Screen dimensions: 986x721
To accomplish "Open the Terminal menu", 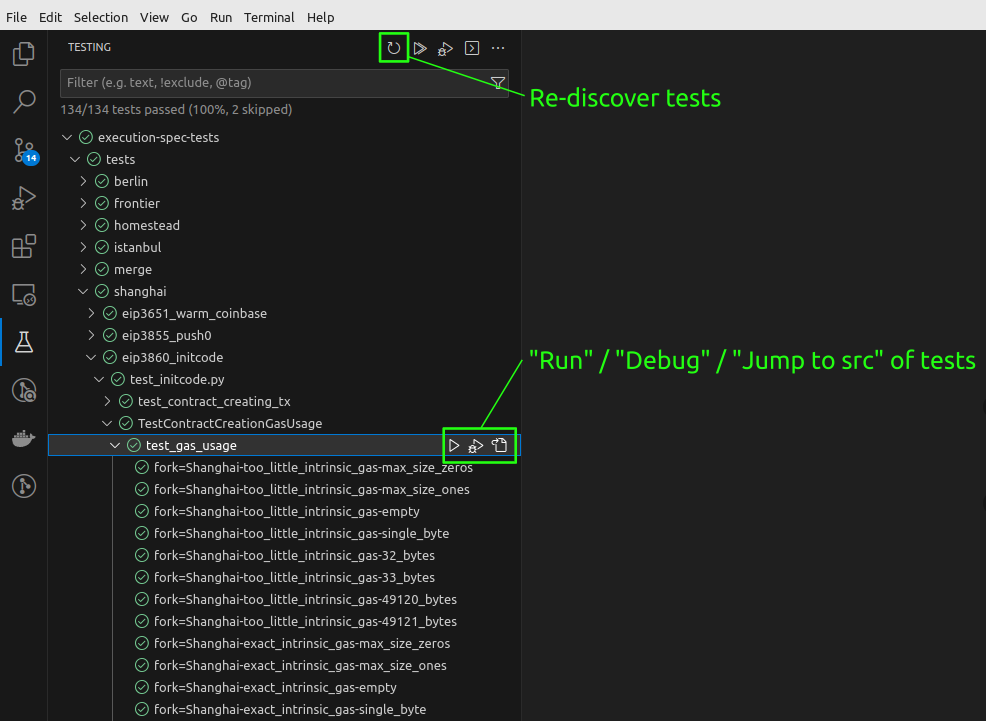I will [x=270, y=17].
